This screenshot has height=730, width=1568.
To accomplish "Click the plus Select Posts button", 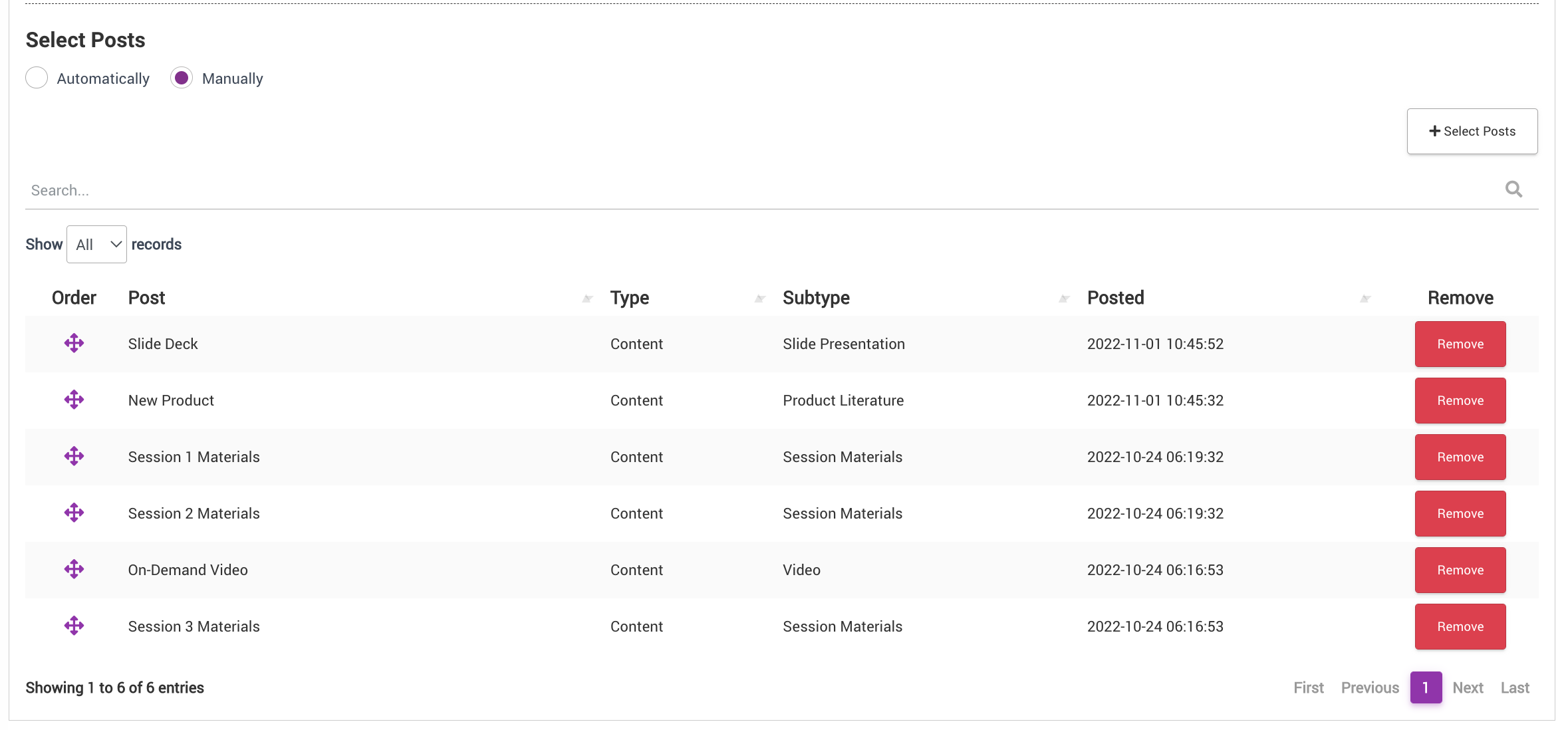I will (1472, 131).
